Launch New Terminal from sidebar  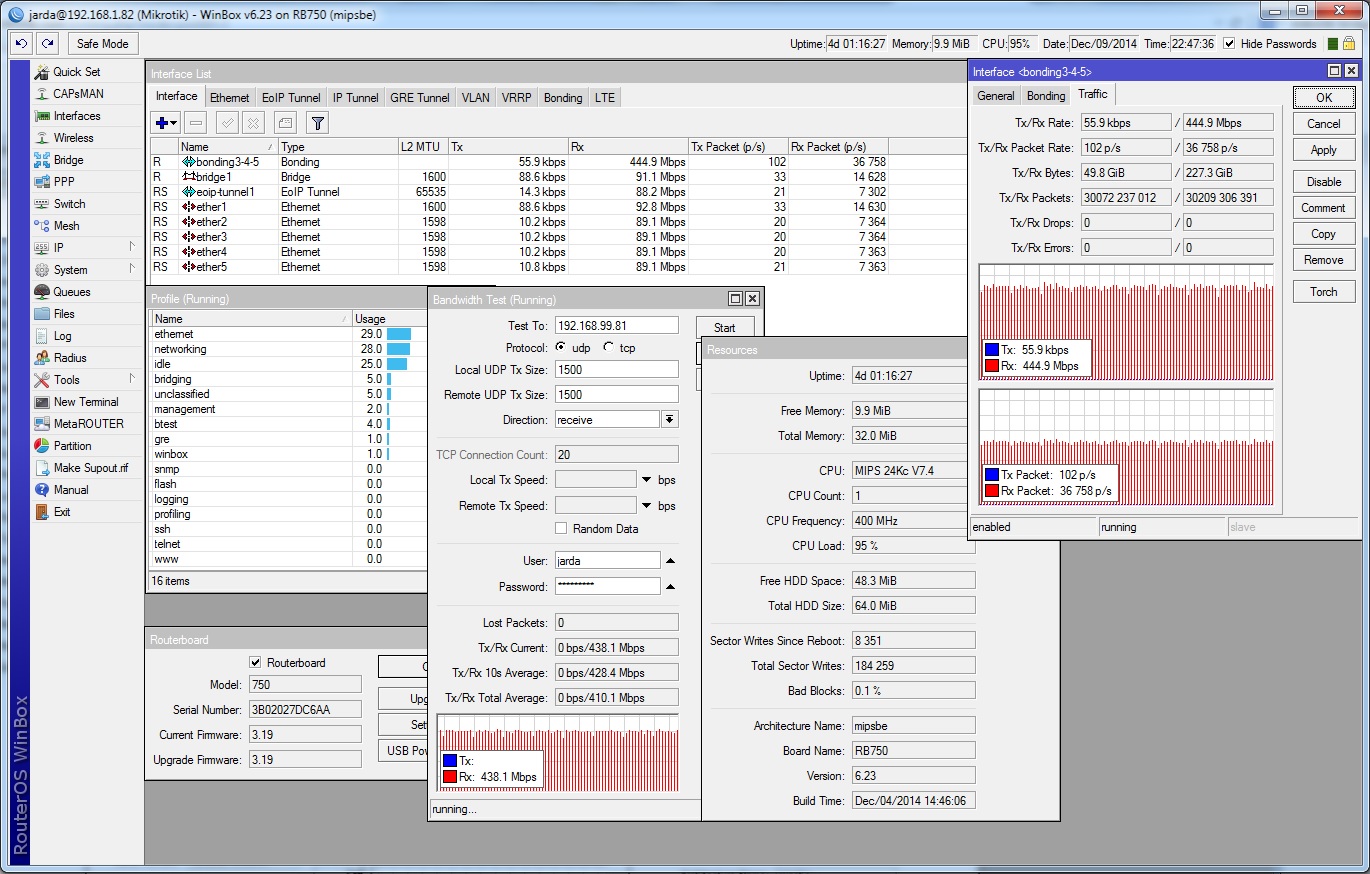tap(85, 402)
